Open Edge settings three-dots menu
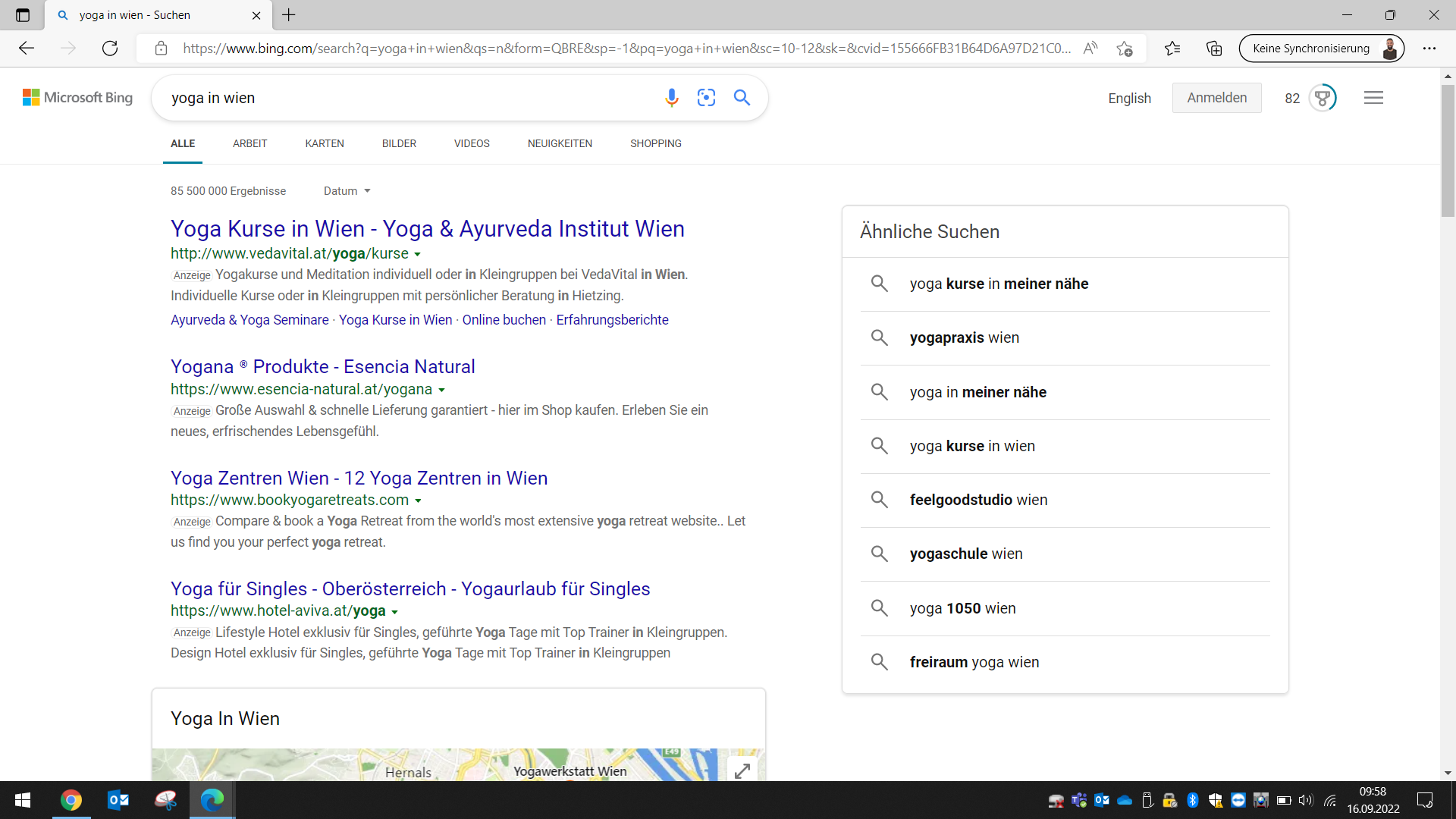This screenshot has height=819, width=1456. coord(1429,49)
